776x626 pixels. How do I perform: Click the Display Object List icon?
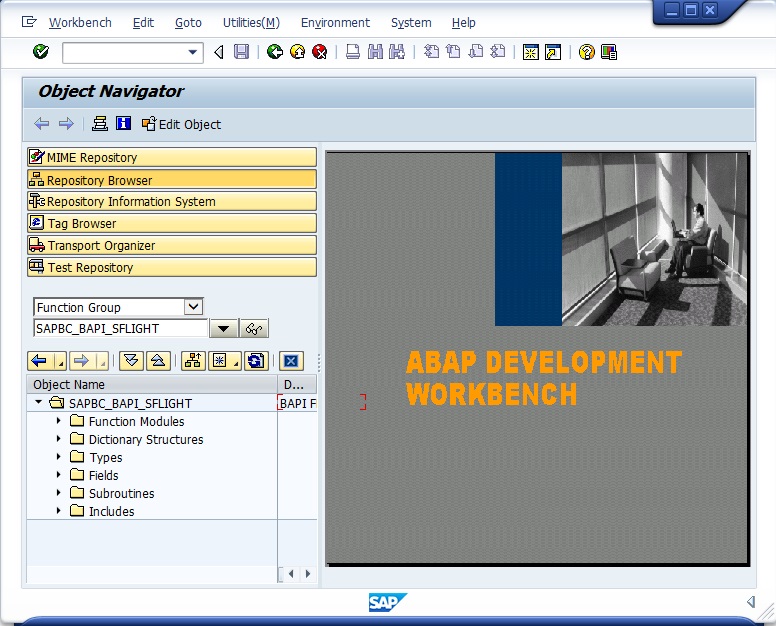100,124
